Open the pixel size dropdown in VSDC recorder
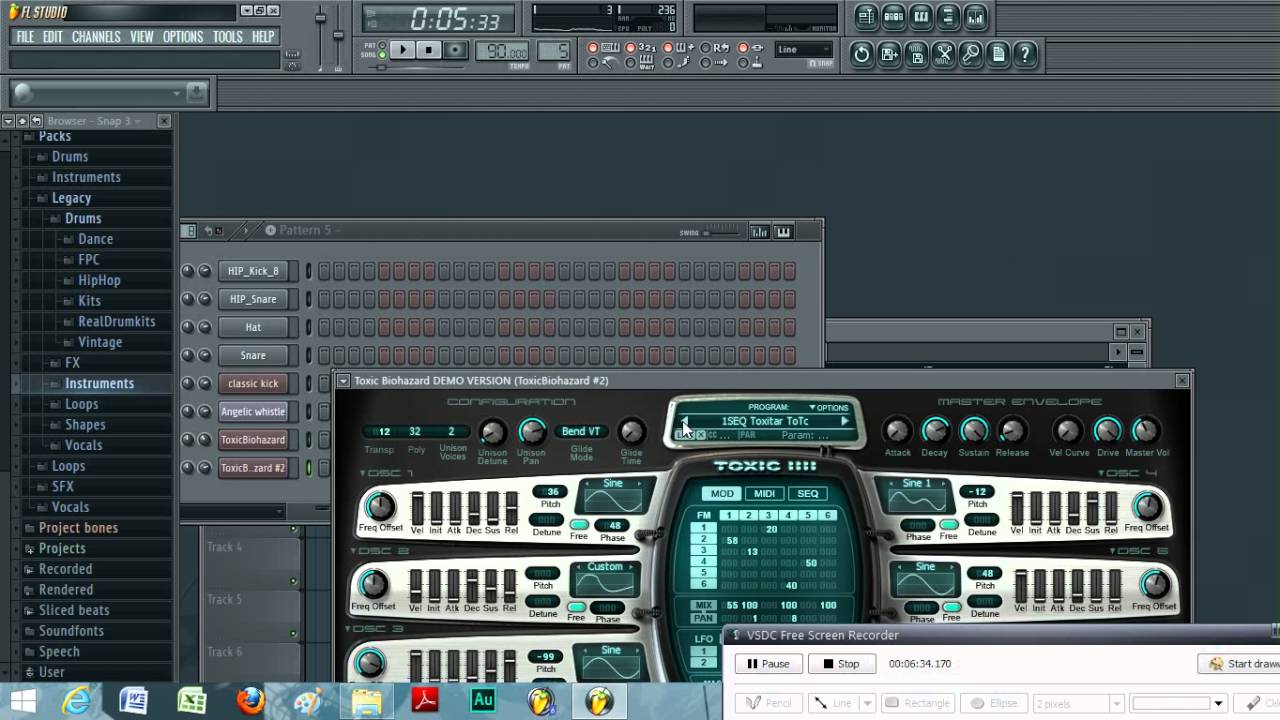The image size is (1280, 720). [x=1118, y=703]
